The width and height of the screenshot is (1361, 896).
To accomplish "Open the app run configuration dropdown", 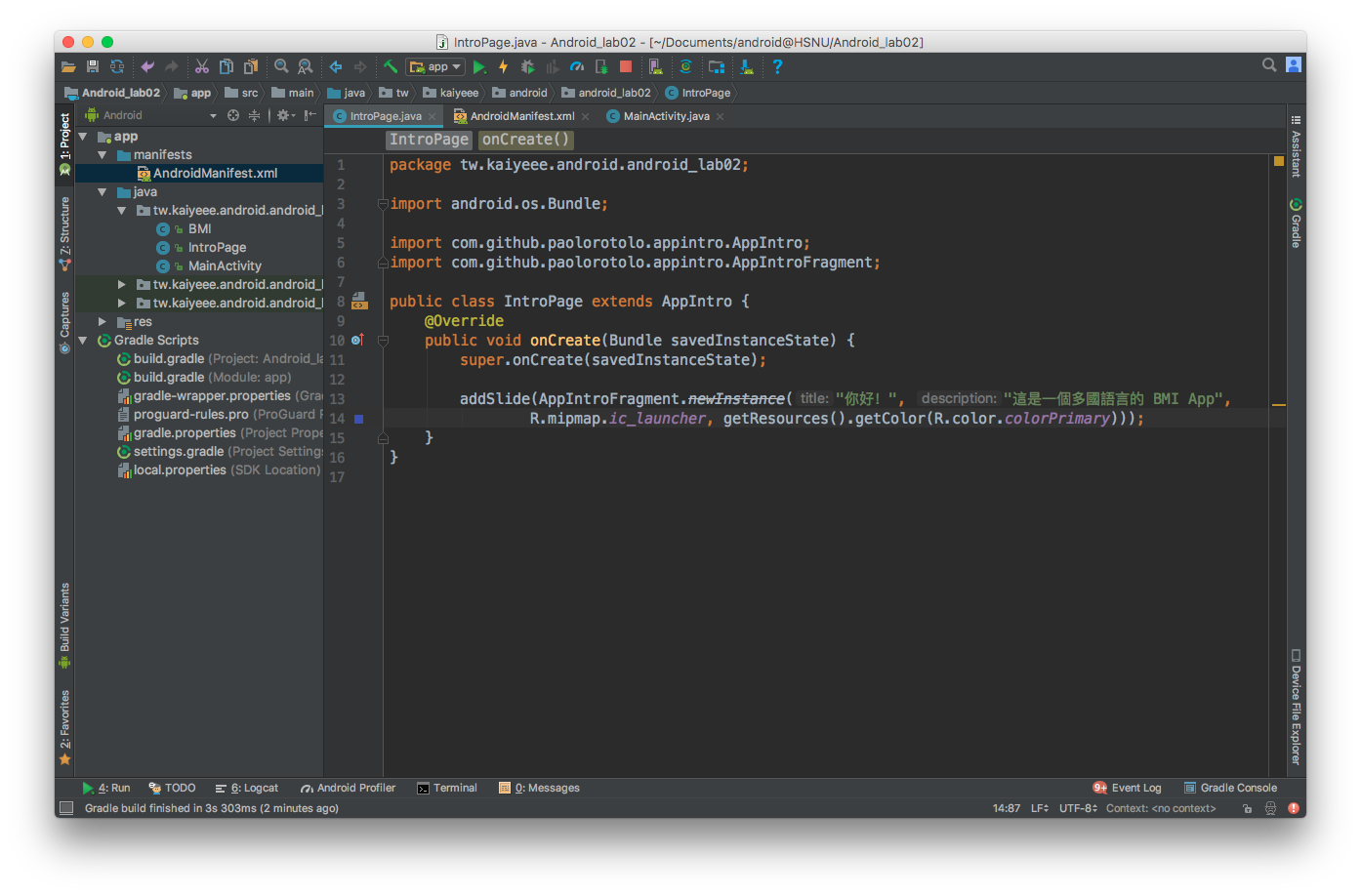I will [x=436, y=67].
